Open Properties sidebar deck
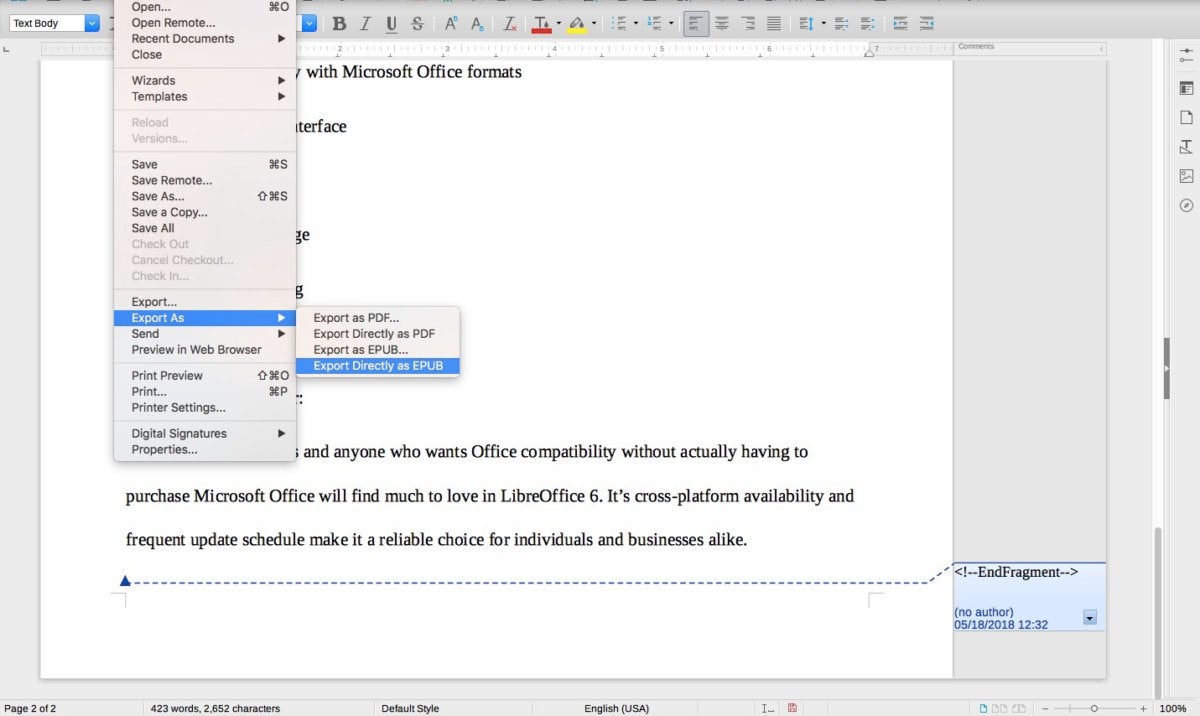1200x716 pixels. (1186, 88)
